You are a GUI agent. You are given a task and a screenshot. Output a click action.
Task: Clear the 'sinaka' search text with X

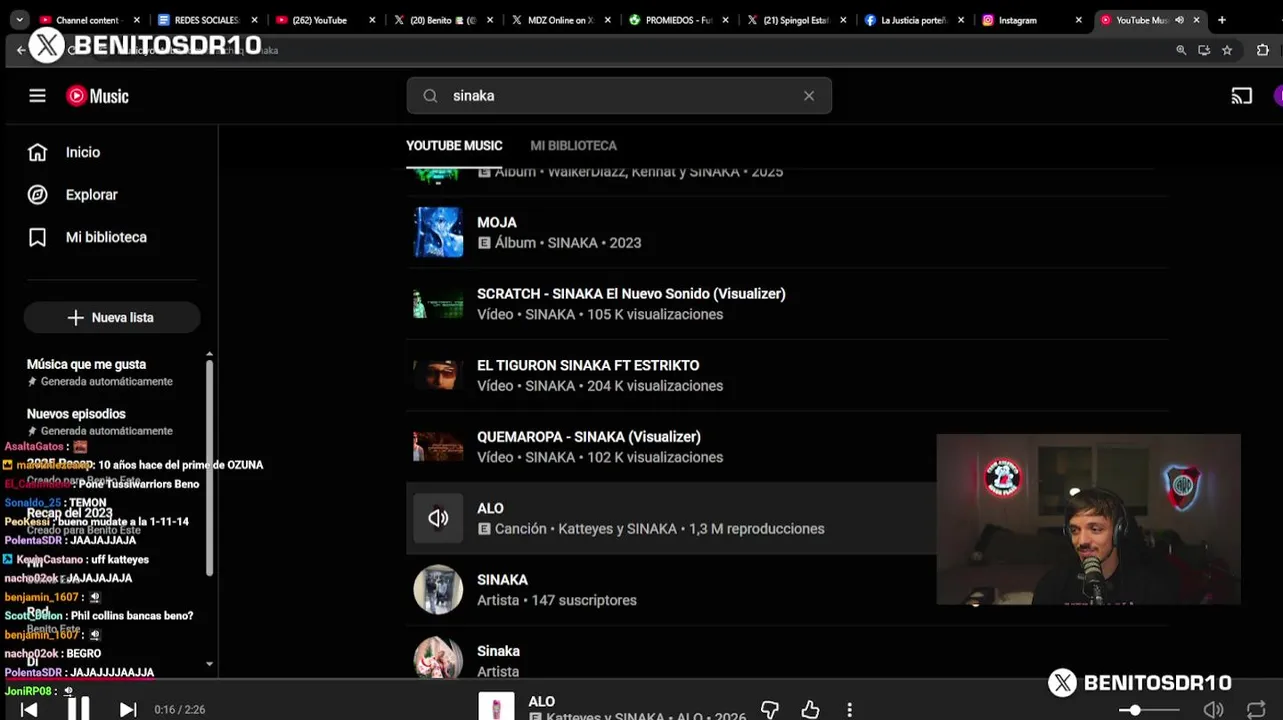click(x=809, y=96)
